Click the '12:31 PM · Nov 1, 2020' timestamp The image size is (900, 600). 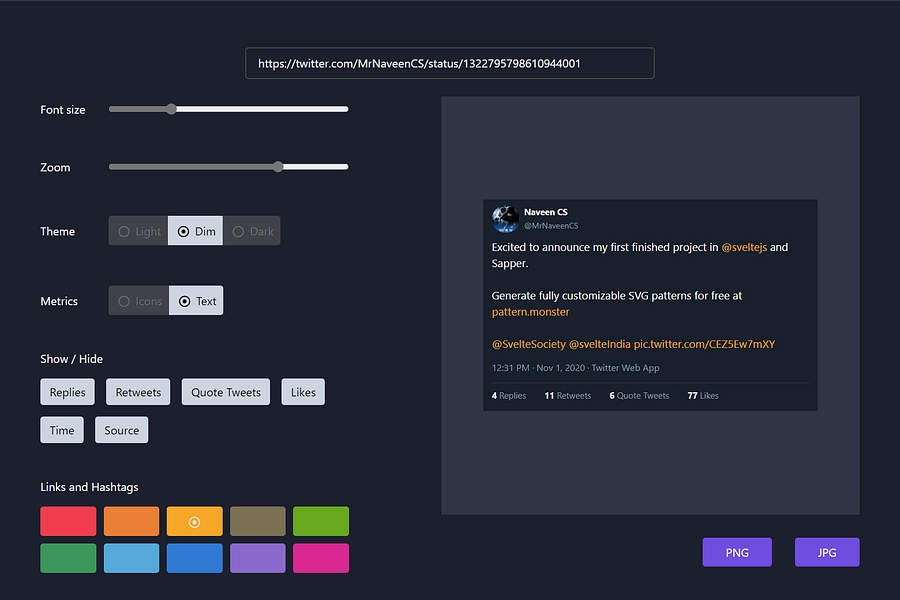coord(538,367)
